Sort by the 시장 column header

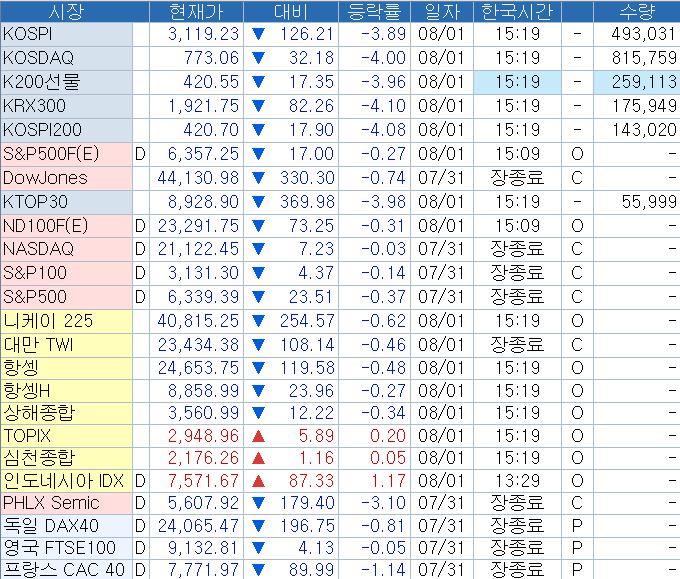66,11
